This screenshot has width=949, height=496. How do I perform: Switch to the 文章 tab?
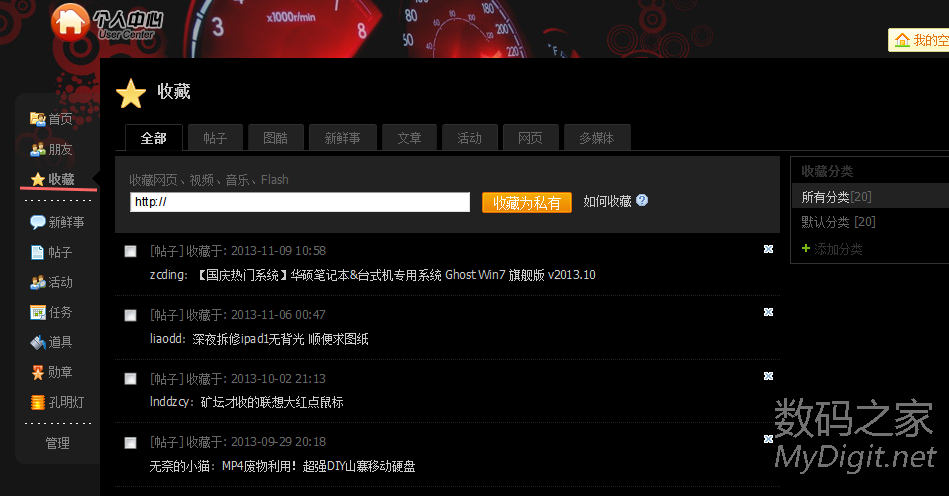[x=409, y=138]
